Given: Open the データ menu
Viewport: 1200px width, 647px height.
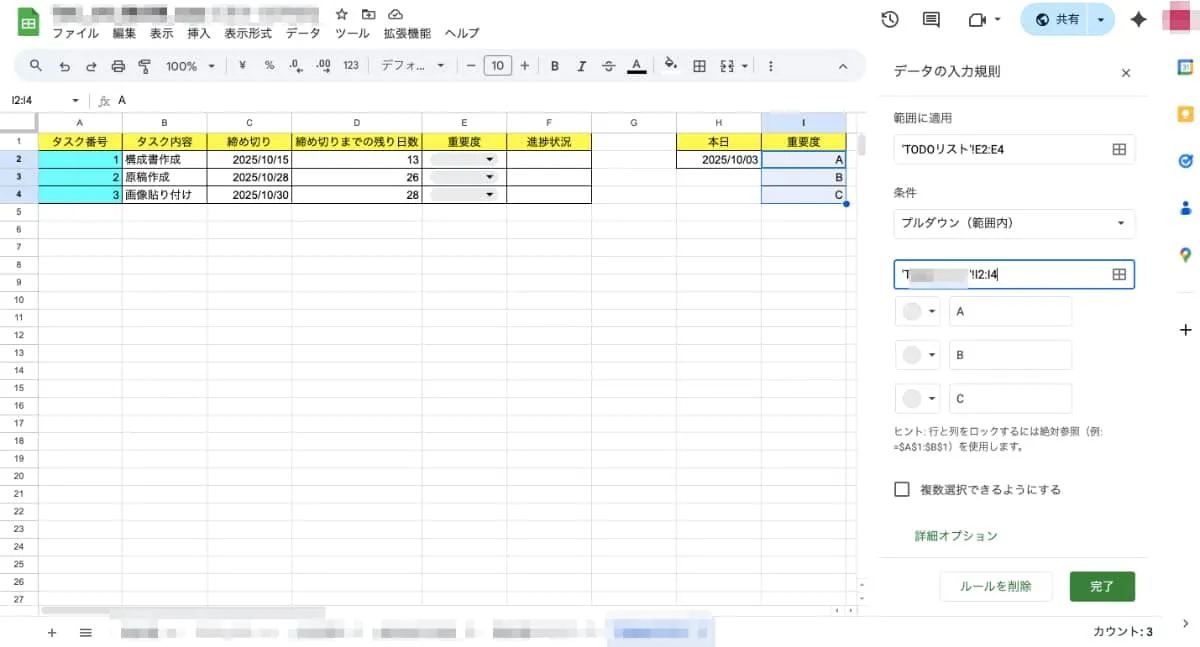Looking at the screenshot, I should tap(302, 32).
